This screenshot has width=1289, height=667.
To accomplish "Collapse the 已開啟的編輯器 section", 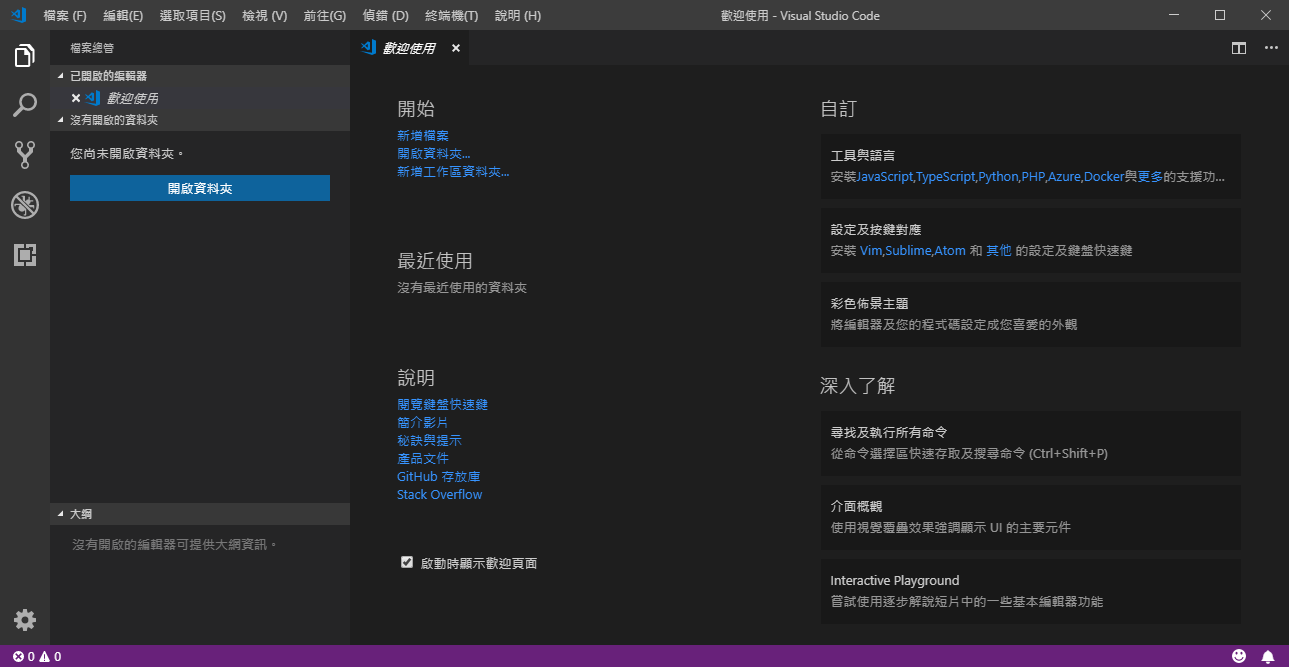I will [x=200, y=76].
